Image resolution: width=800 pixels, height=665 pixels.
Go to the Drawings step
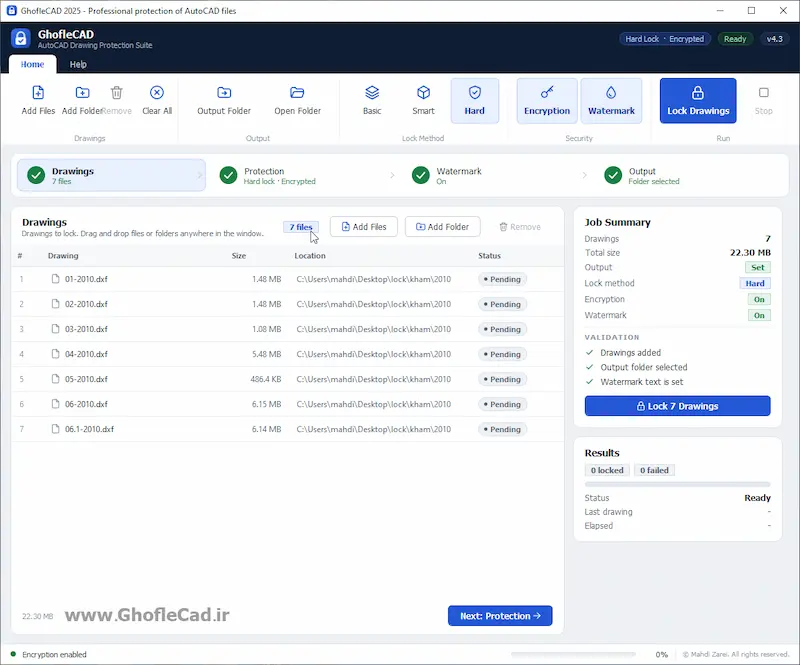(x=111, y=175)
